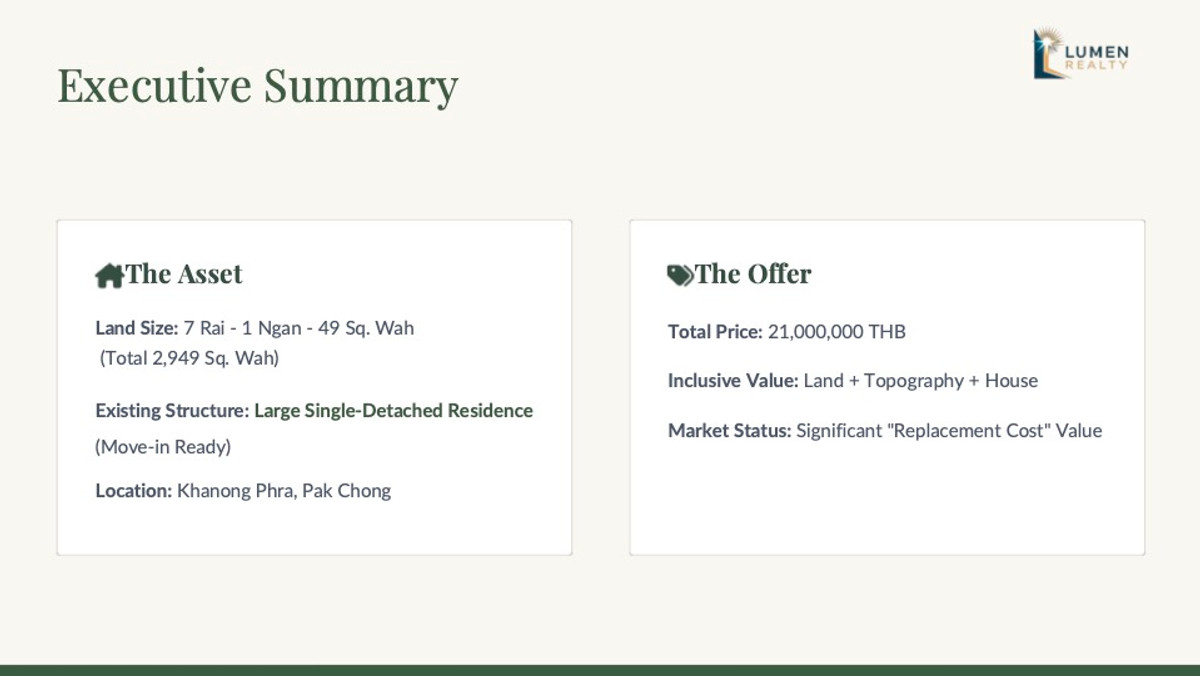Image resolution: width=1200 pixels, height=676 pixels.
Task: Select the "Location:" label
Action: point(134,491)
